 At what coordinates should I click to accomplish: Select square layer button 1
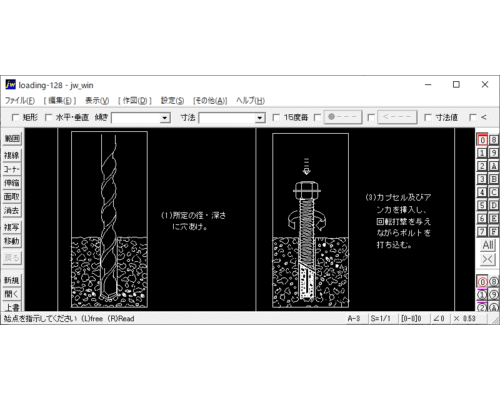(x=482, y=153)
